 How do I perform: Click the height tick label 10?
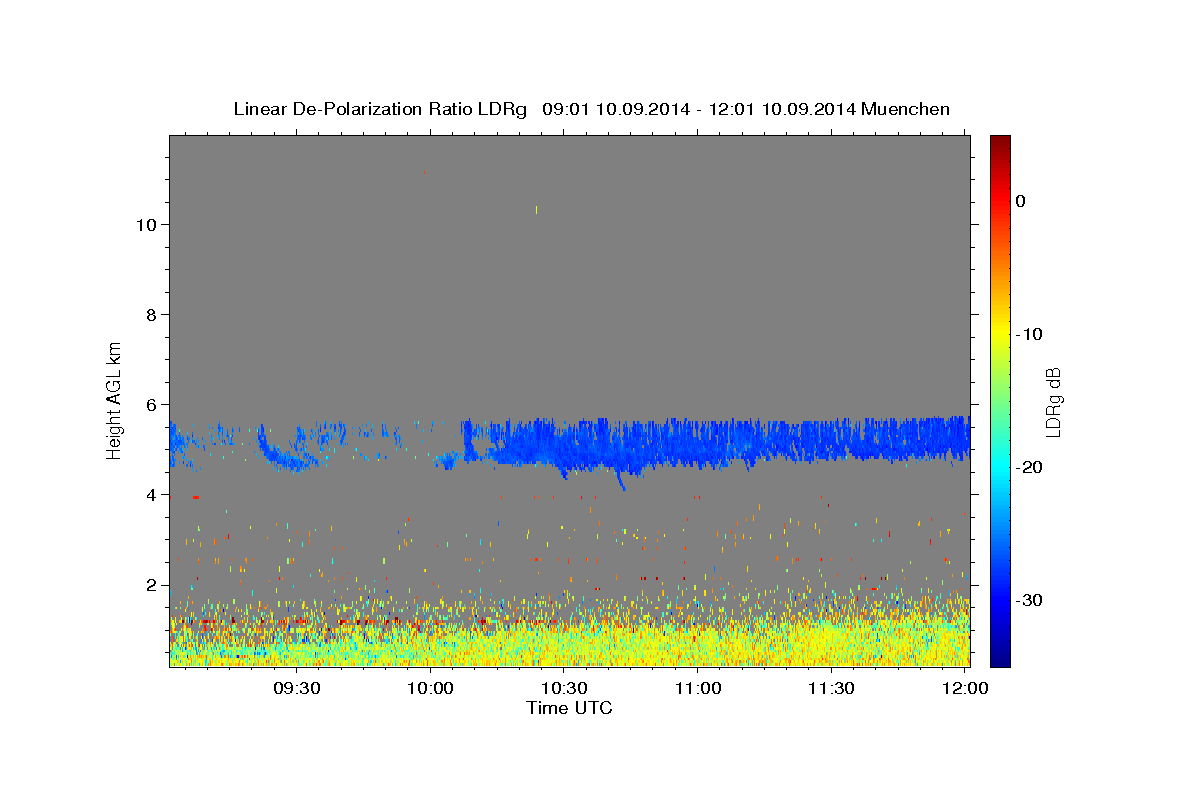(146, 225)
